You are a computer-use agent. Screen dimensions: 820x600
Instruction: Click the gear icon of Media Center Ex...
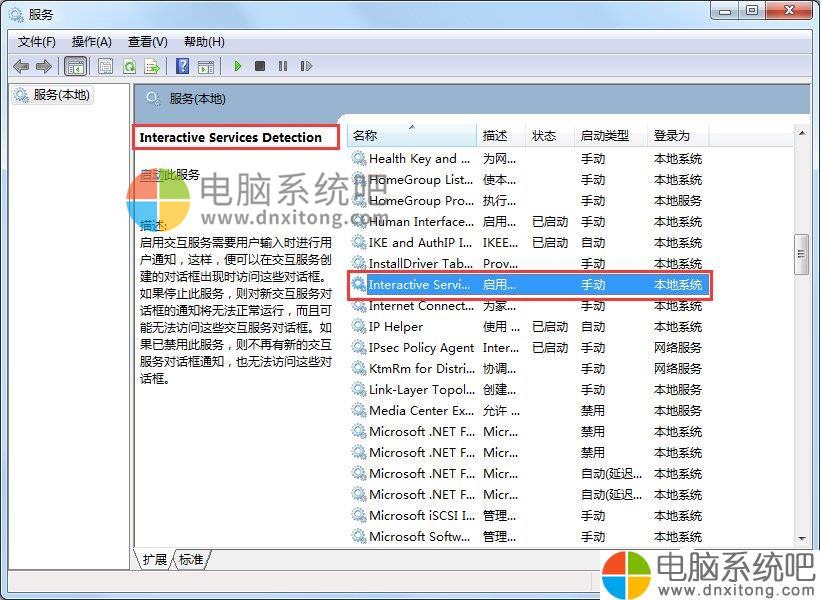(359, 410)
